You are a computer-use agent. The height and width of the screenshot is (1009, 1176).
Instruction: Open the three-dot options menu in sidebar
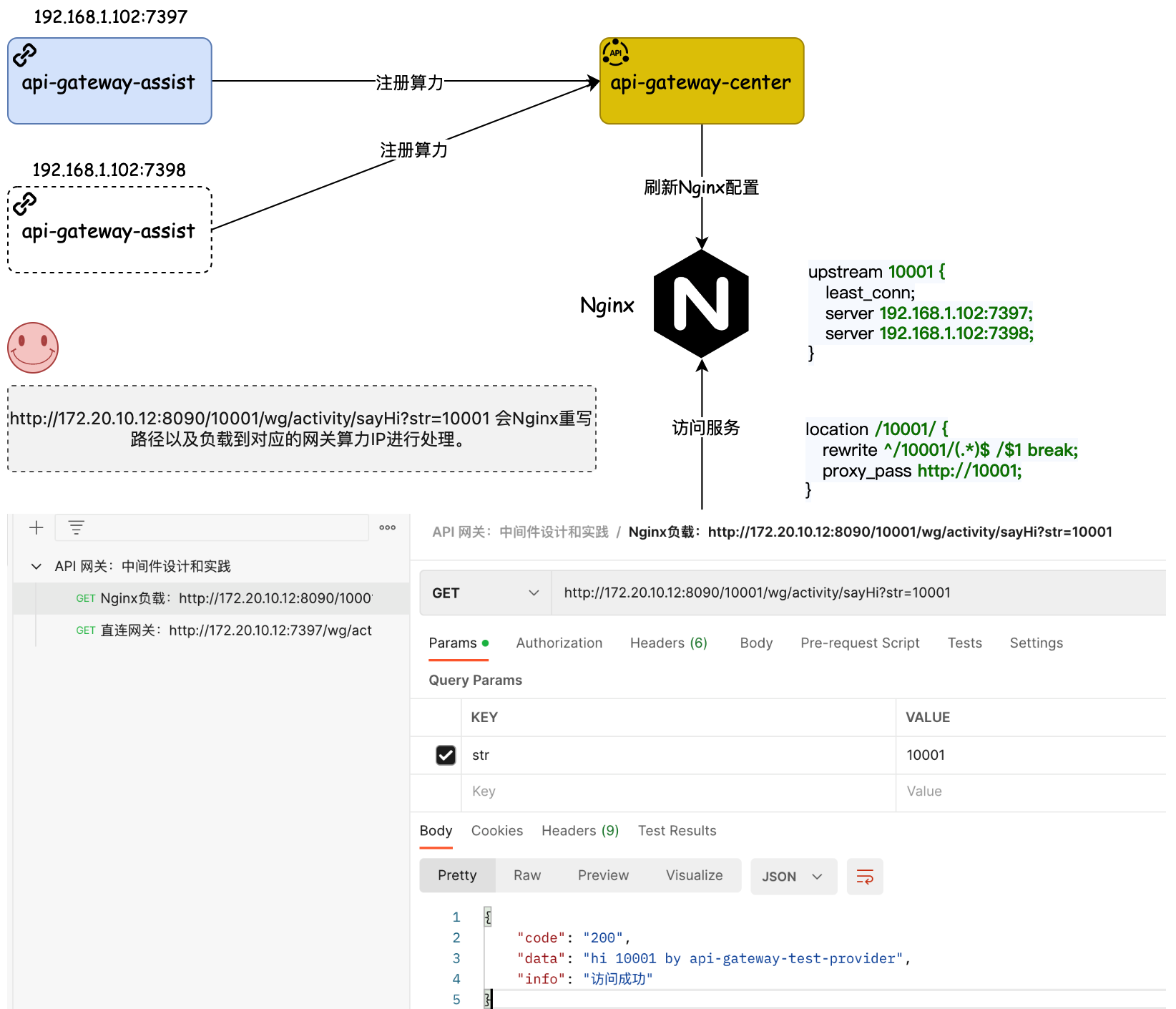388,528
